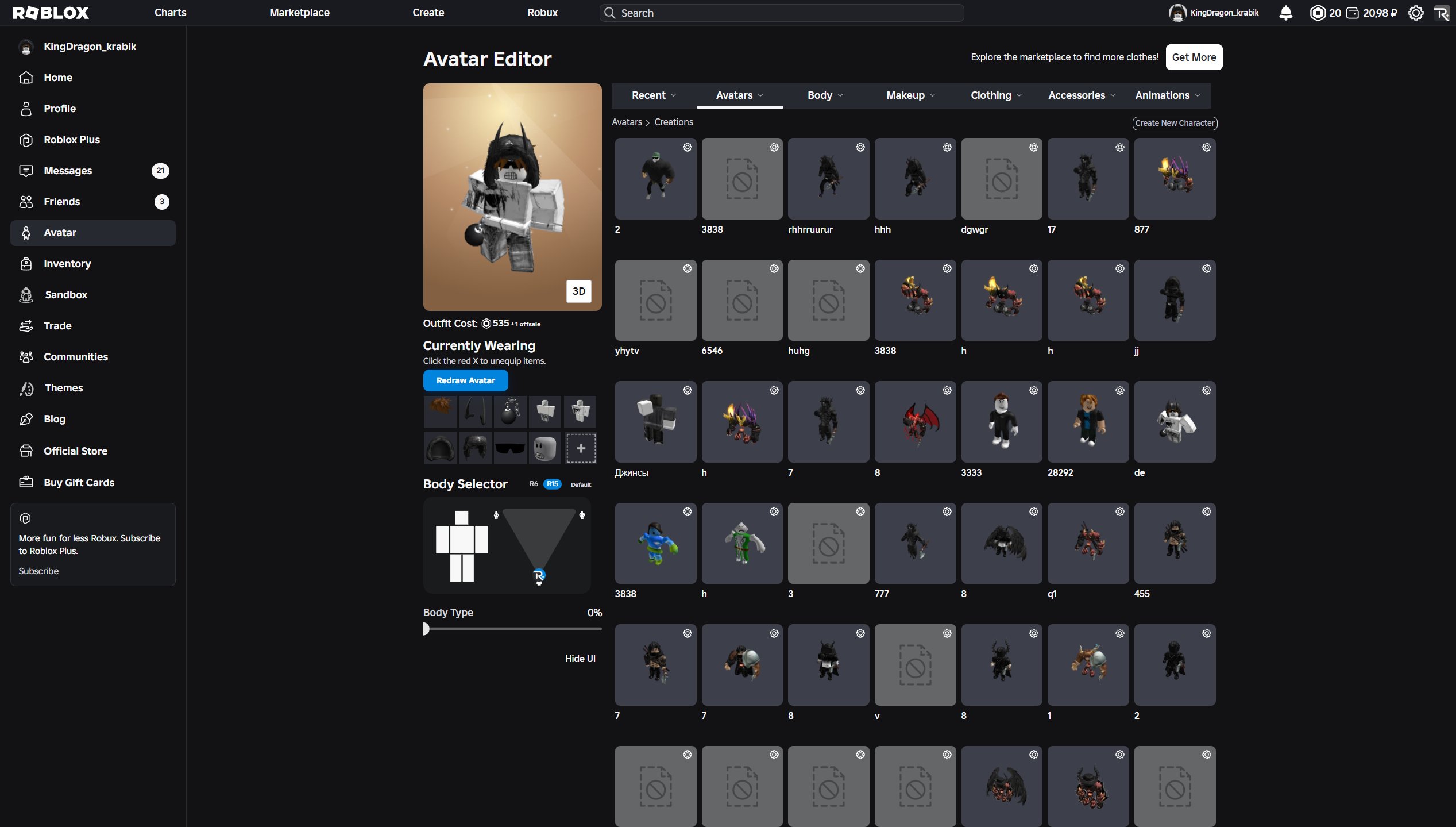
Task: Click the Body Type slider handle
Action: click(x=426, y=629)
